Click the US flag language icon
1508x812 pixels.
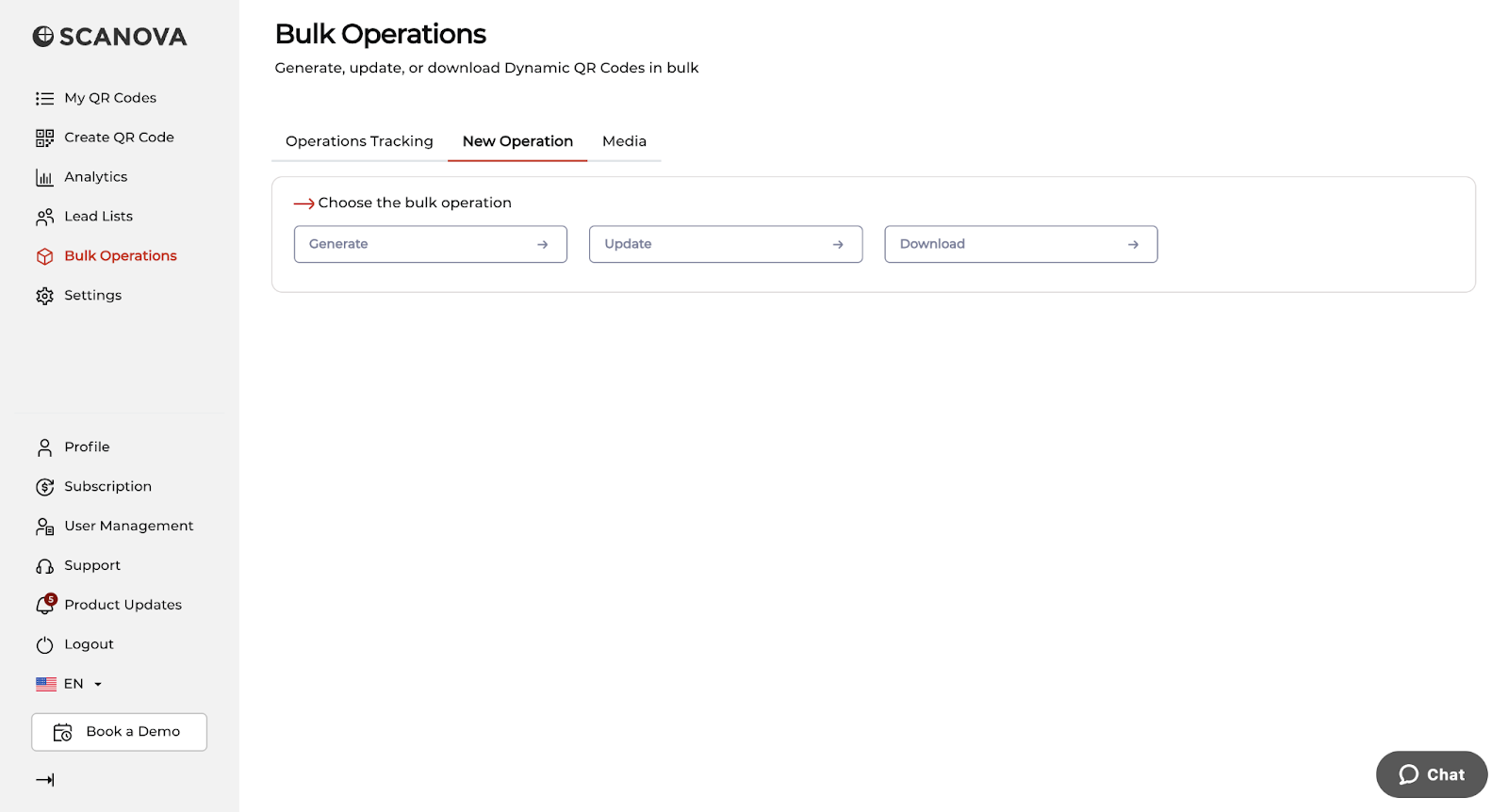tap(46, 684)
